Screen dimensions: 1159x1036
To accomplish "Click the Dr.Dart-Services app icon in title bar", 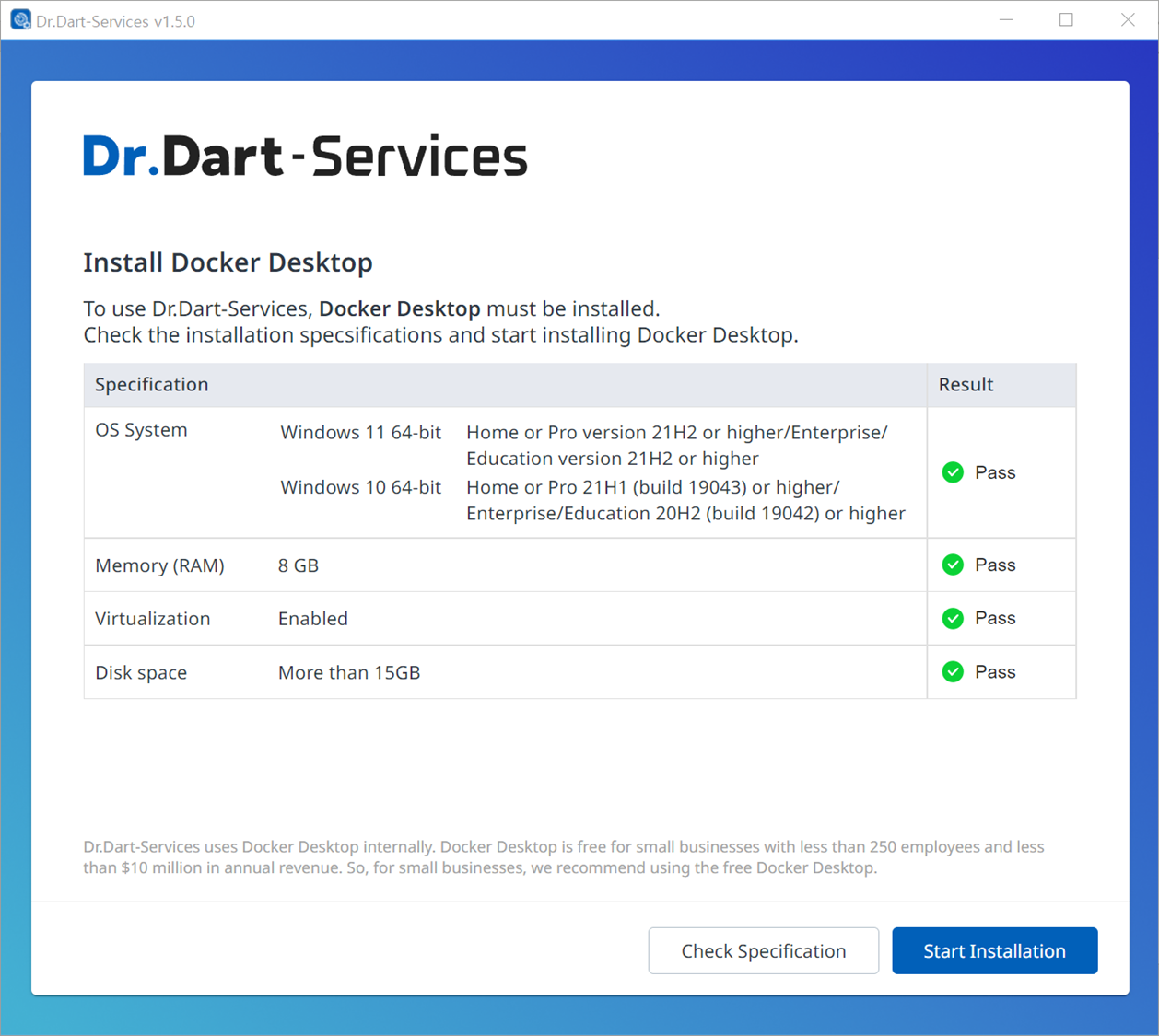I will click(20, 20).
